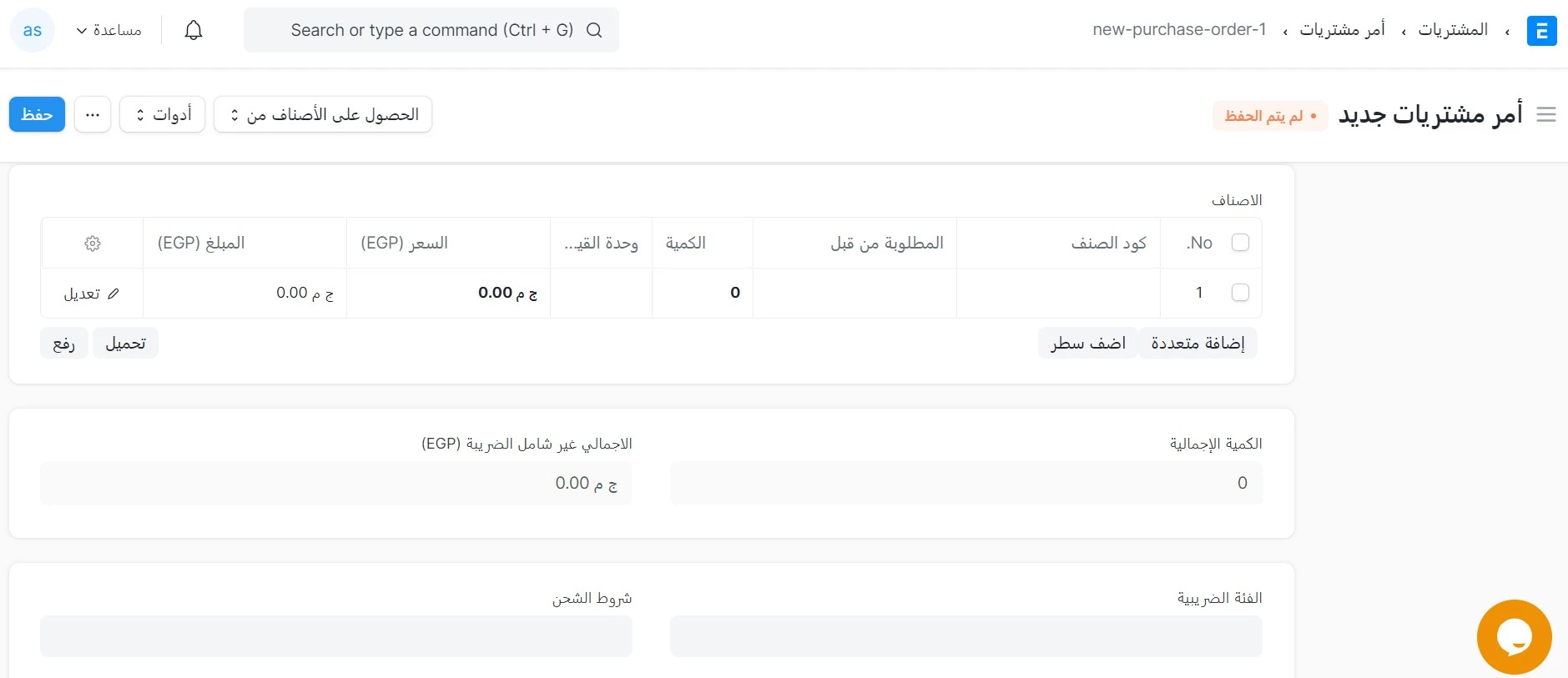
Task: Click the search magnifier icon
Action: coord(594,30)
